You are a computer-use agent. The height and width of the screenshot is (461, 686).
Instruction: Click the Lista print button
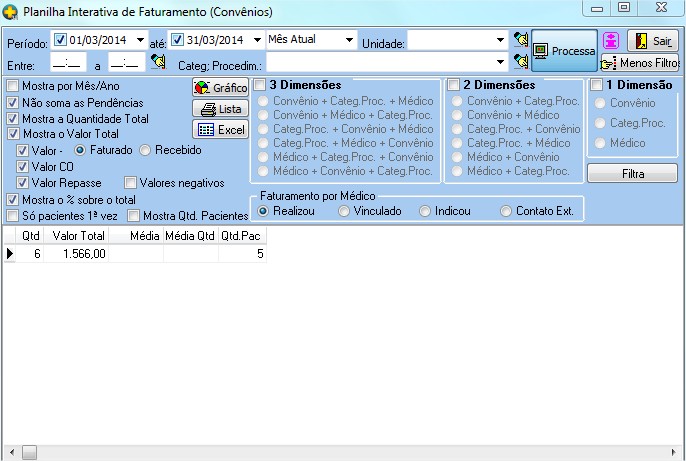[220, 109]
